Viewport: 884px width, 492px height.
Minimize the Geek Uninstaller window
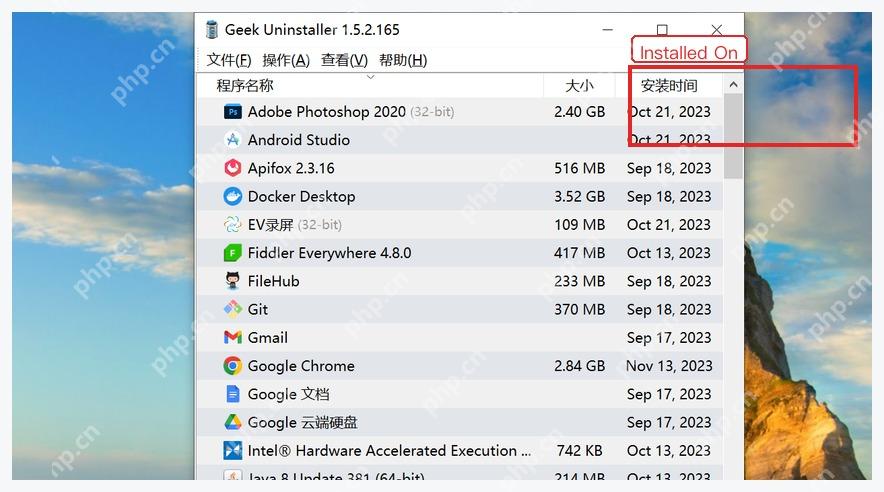(x=607, y=29)
